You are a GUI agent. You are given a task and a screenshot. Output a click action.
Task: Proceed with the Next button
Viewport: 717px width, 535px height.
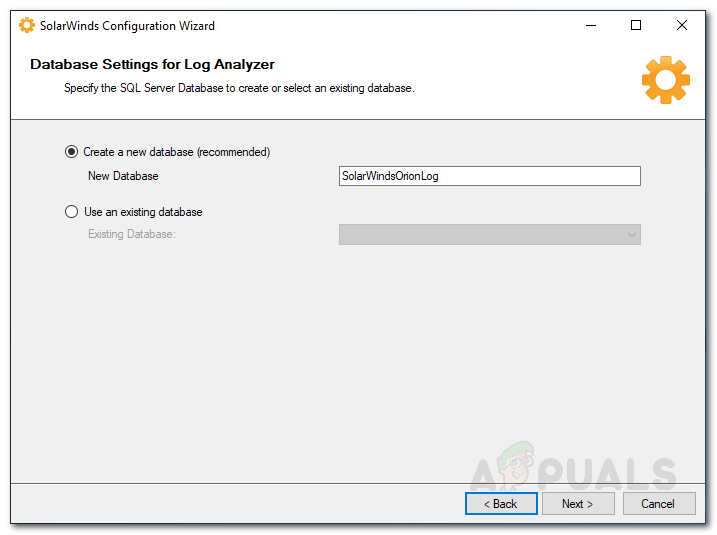click(x=577, y=504)
